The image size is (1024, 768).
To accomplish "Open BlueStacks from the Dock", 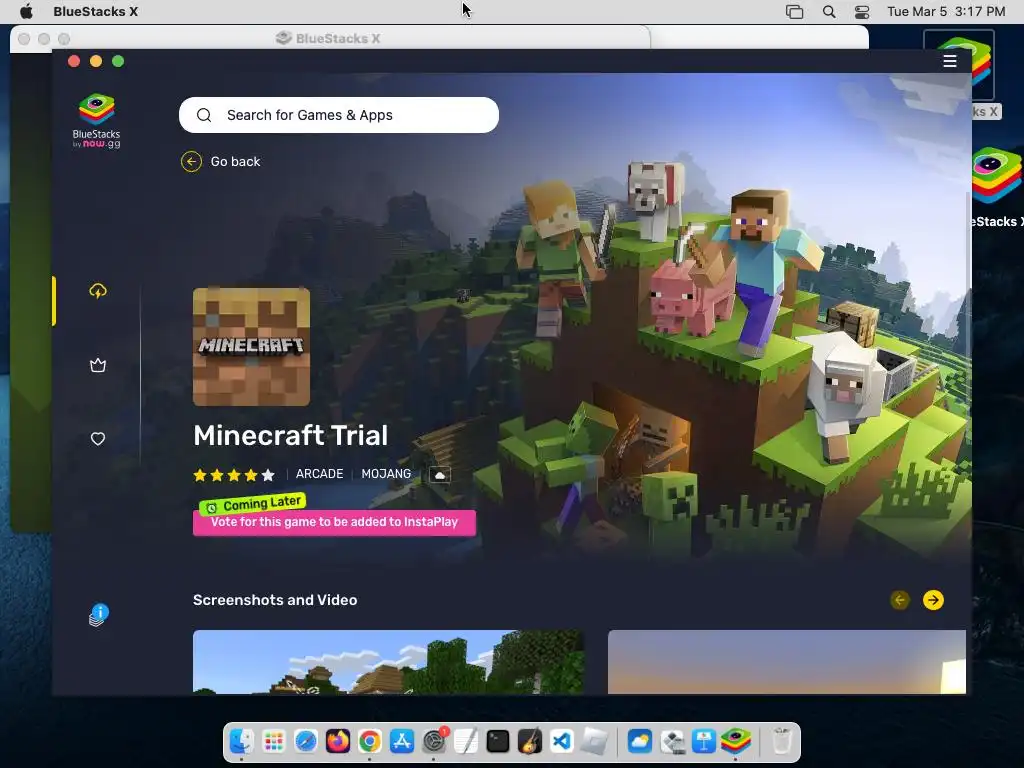I will tap(736, 742).
